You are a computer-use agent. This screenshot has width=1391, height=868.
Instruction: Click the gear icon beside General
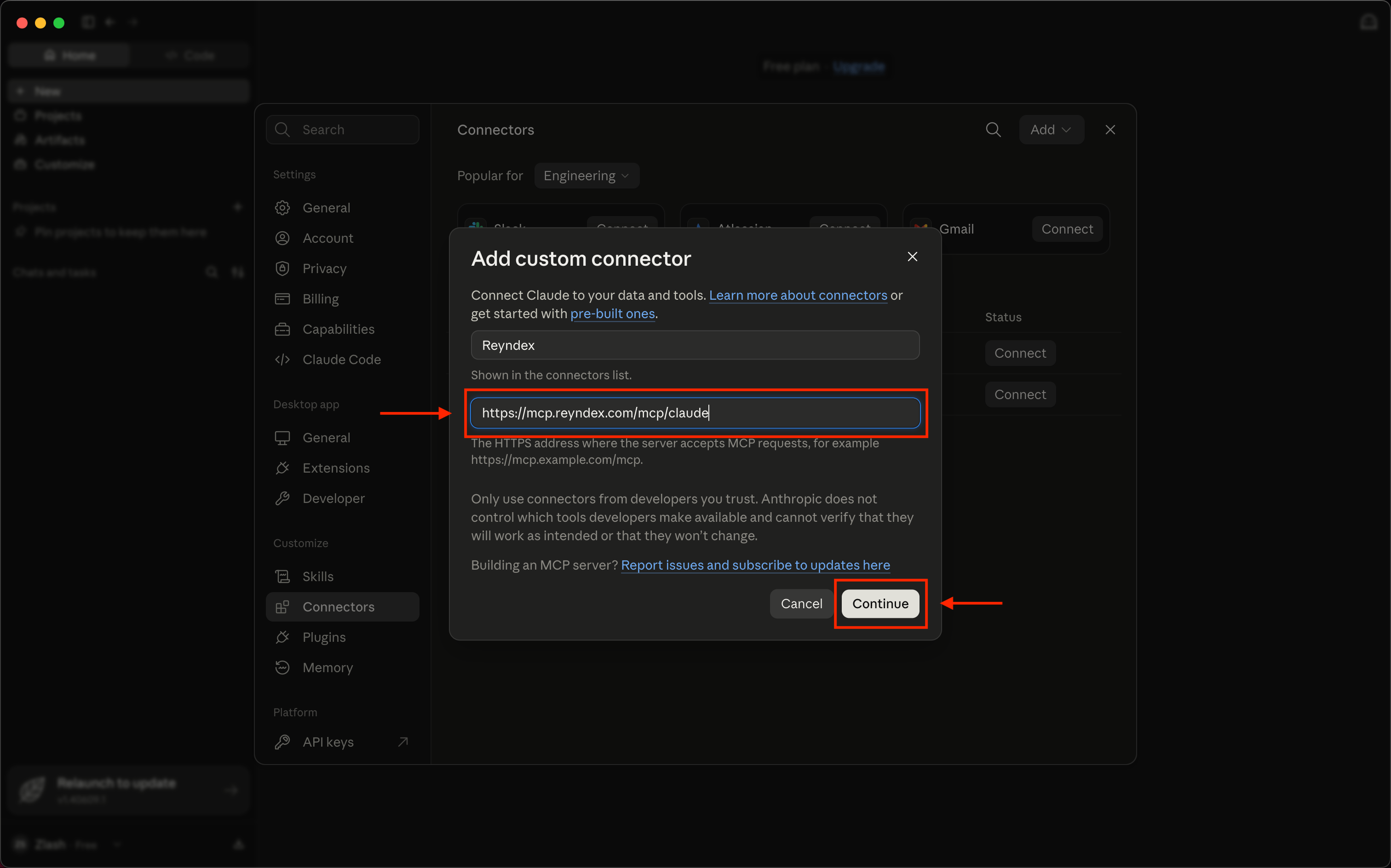pyautogui.click(x=282, y=208)
